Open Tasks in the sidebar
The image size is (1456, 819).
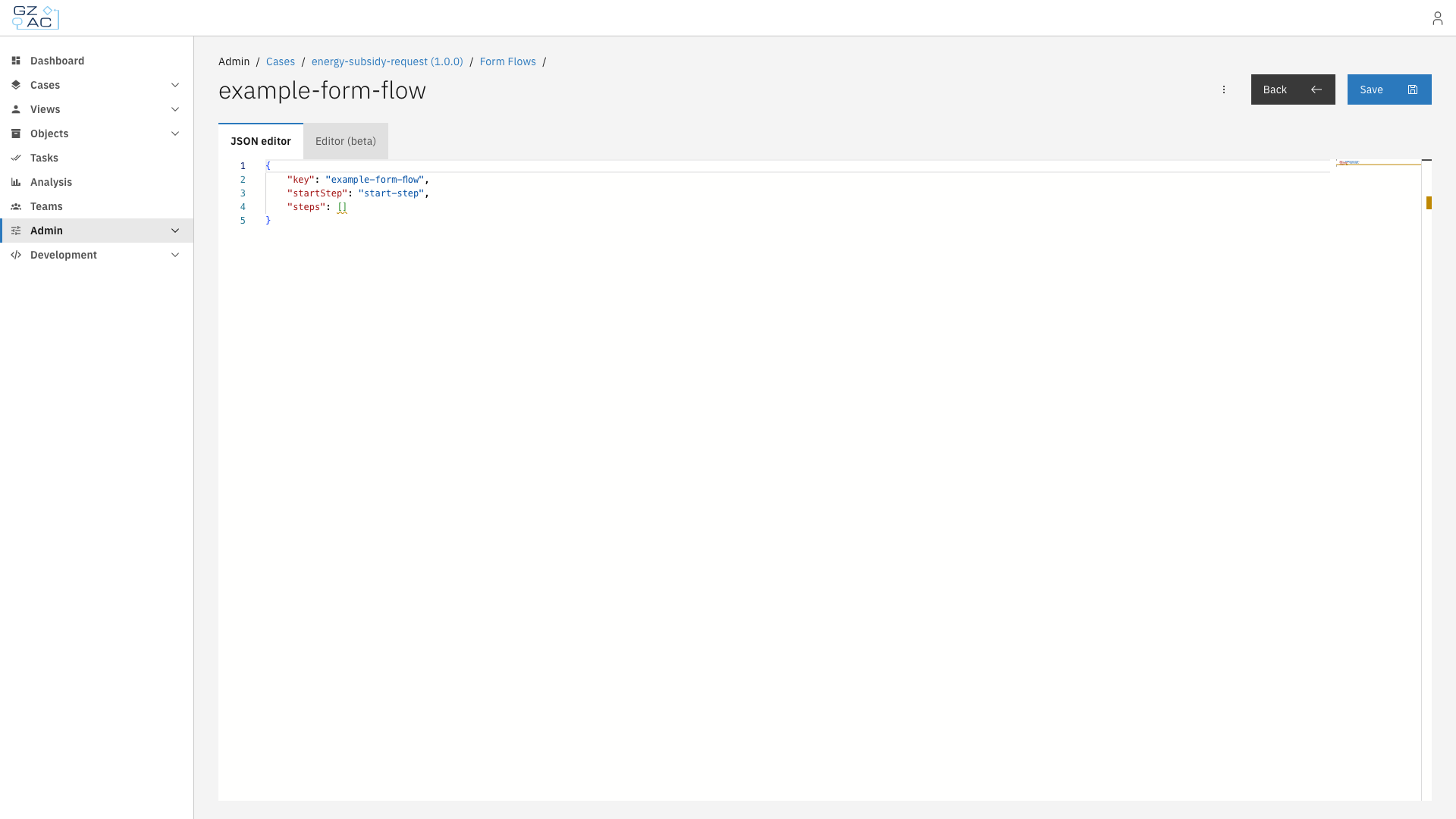click(x=97, y=158)
